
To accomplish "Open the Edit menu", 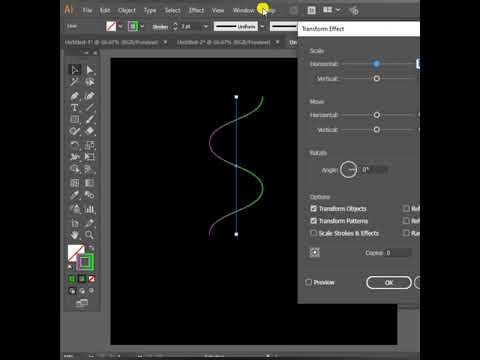I will [x=105, y=10].
